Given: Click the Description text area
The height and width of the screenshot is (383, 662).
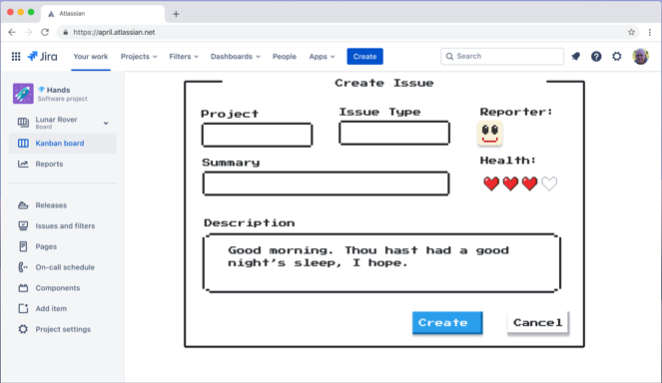Looking at the screenshot, I should [x=382, y=263].
